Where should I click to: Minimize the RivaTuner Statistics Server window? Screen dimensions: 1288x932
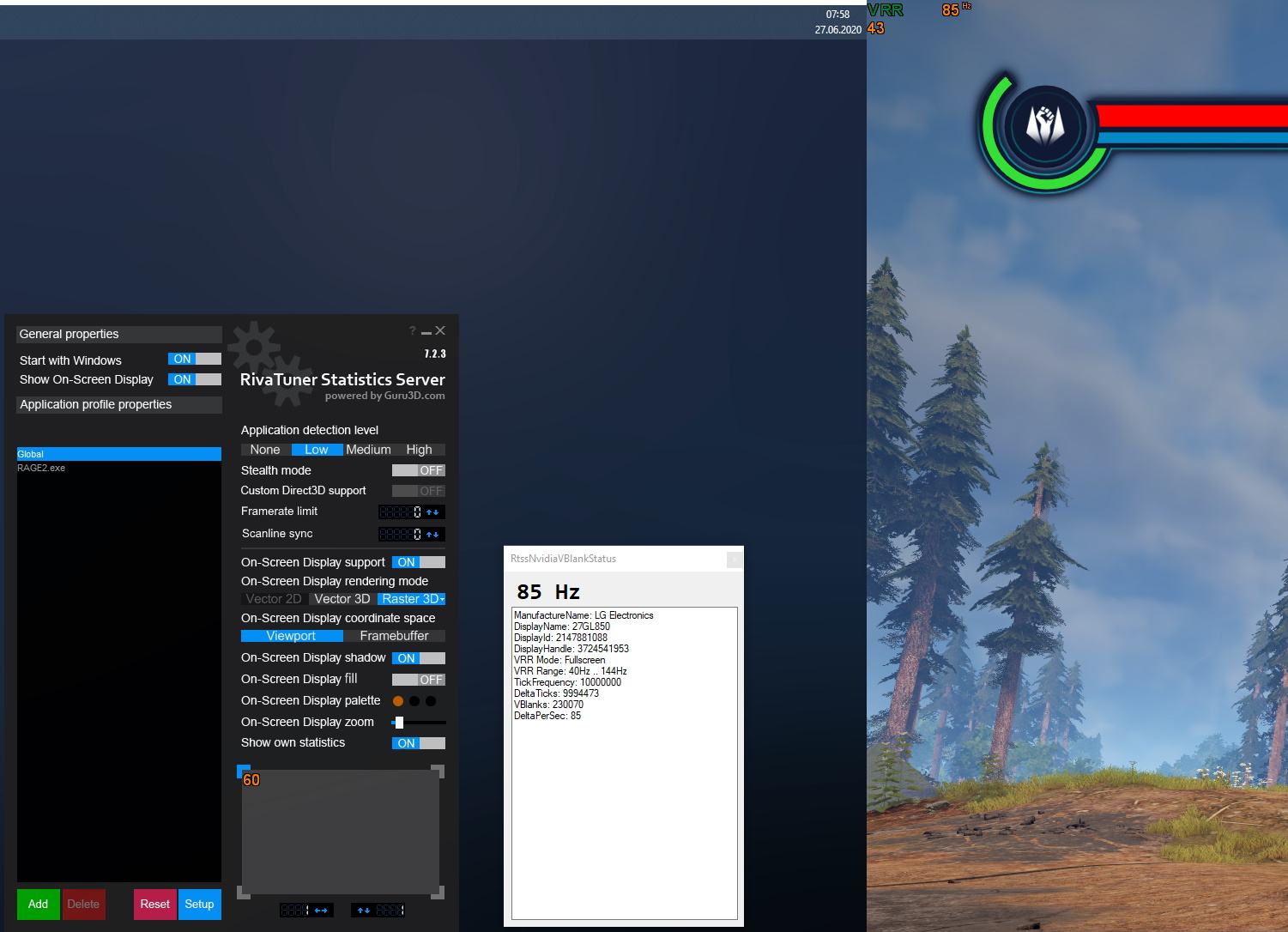click(x=426, y=331)
